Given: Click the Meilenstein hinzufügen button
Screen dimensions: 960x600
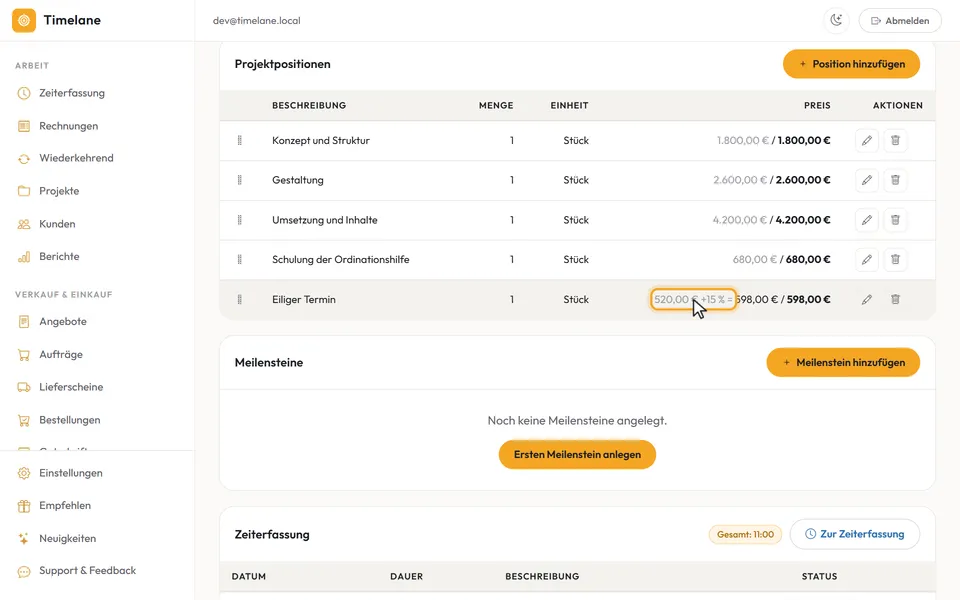Looking at the screenshot, I should [843, 362].
